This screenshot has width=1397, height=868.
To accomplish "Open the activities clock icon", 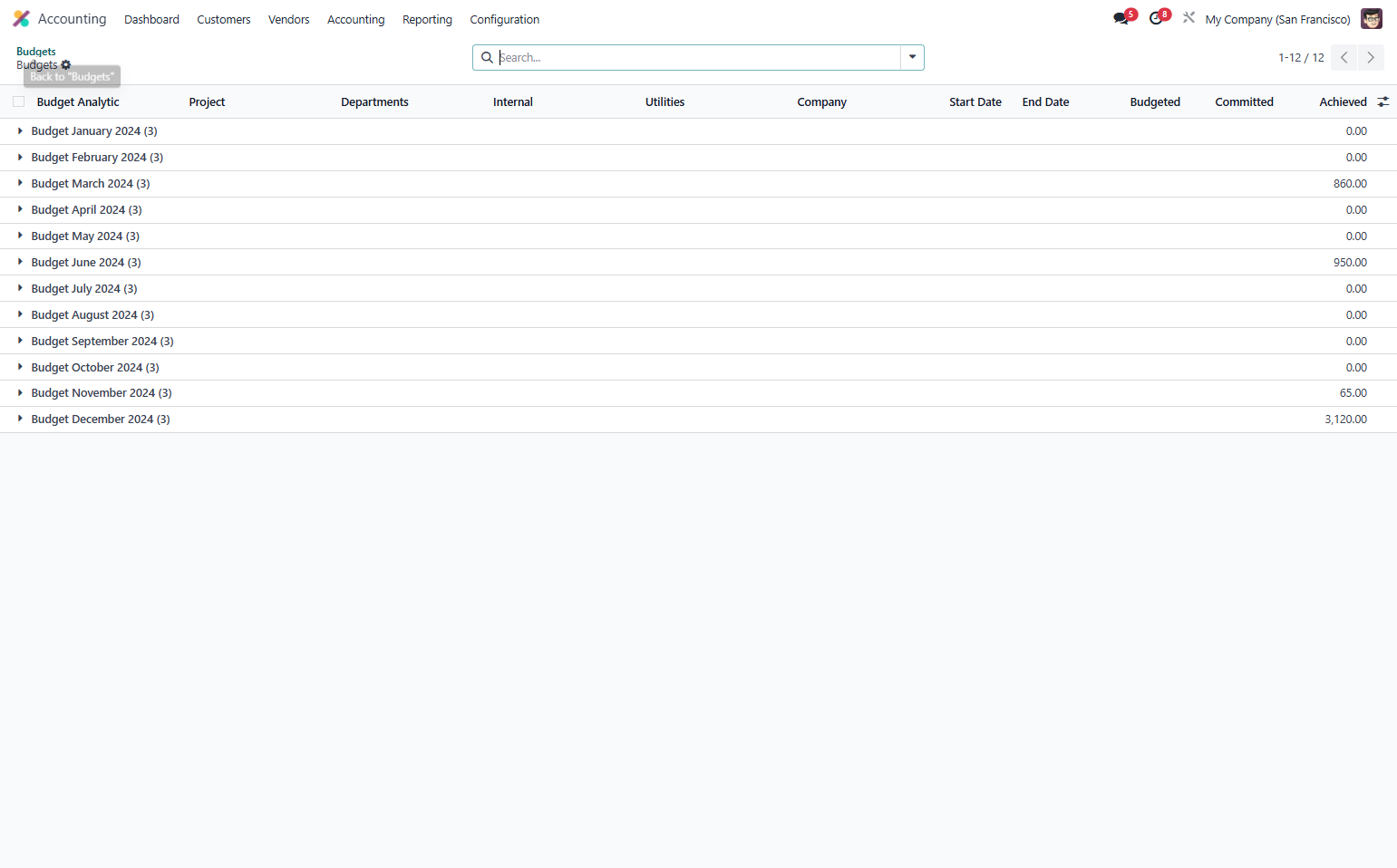I will pos(1156,18).
